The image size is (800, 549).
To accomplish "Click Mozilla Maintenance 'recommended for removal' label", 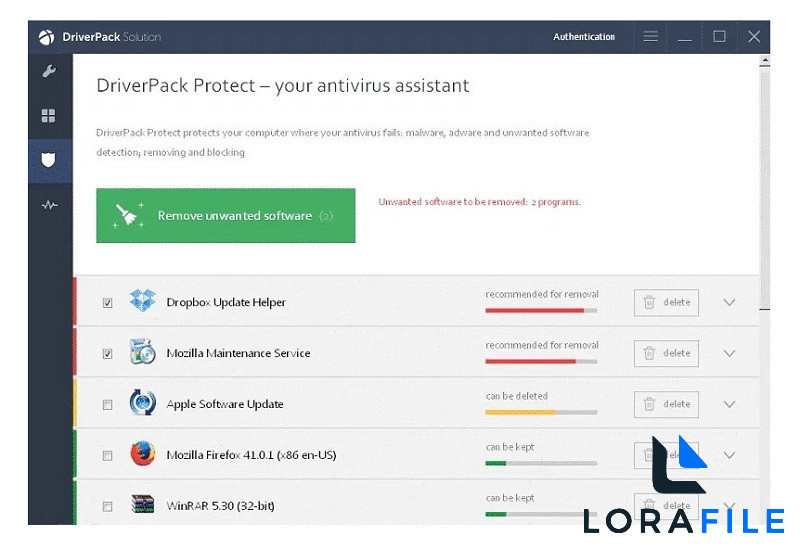I will 542,345.
